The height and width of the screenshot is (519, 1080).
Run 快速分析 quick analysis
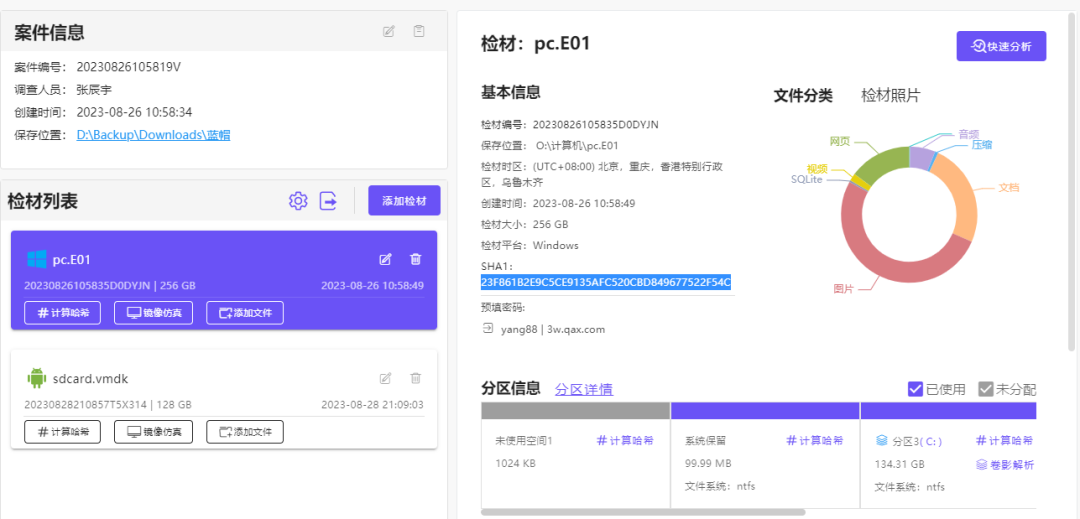pos(1001,46)
